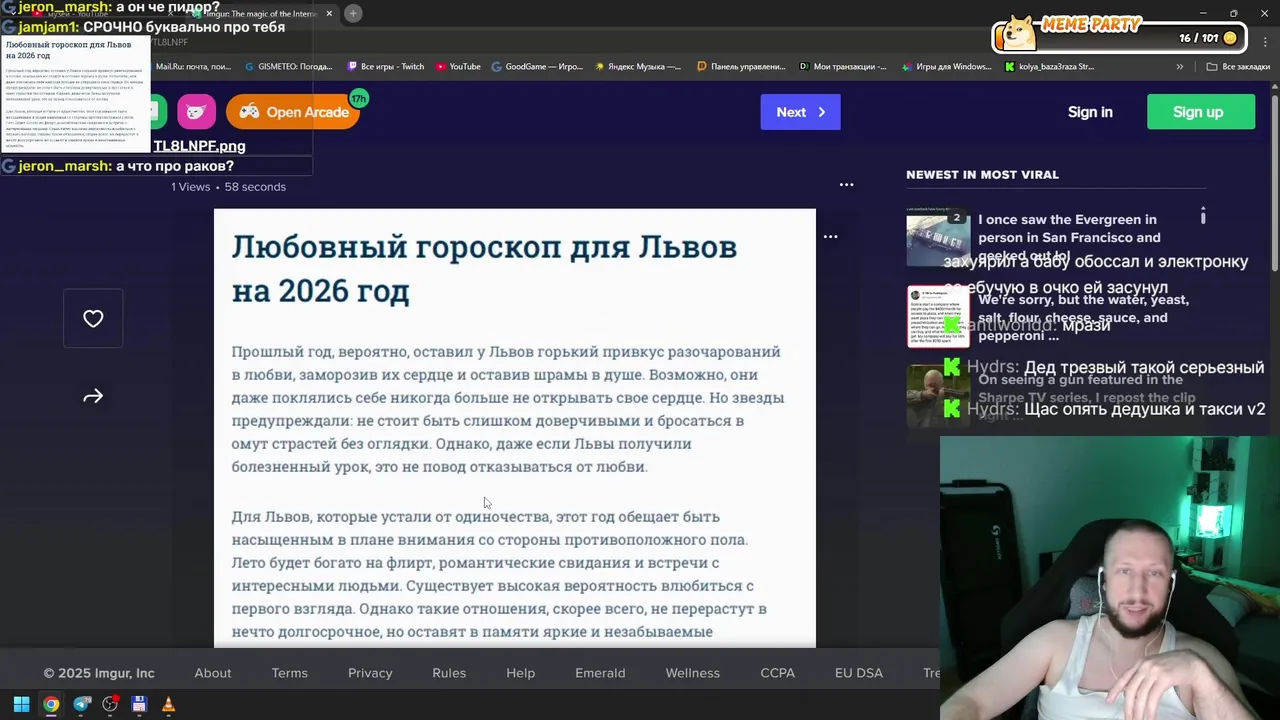This screenshot has width=1280, height=720.
Task: Open Arcade from the orange button
Action: coord(293,112)
